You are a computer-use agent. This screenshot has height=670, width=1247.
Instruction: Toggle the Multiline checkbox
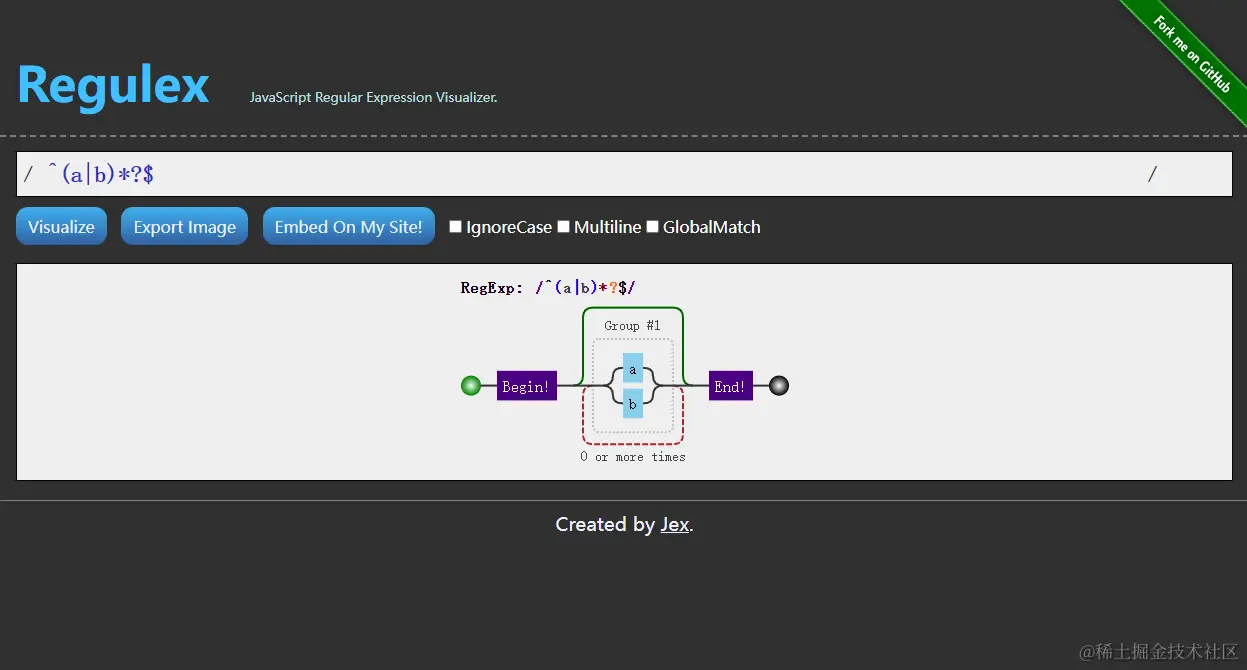pyautogui.click(x=564, y=227)
